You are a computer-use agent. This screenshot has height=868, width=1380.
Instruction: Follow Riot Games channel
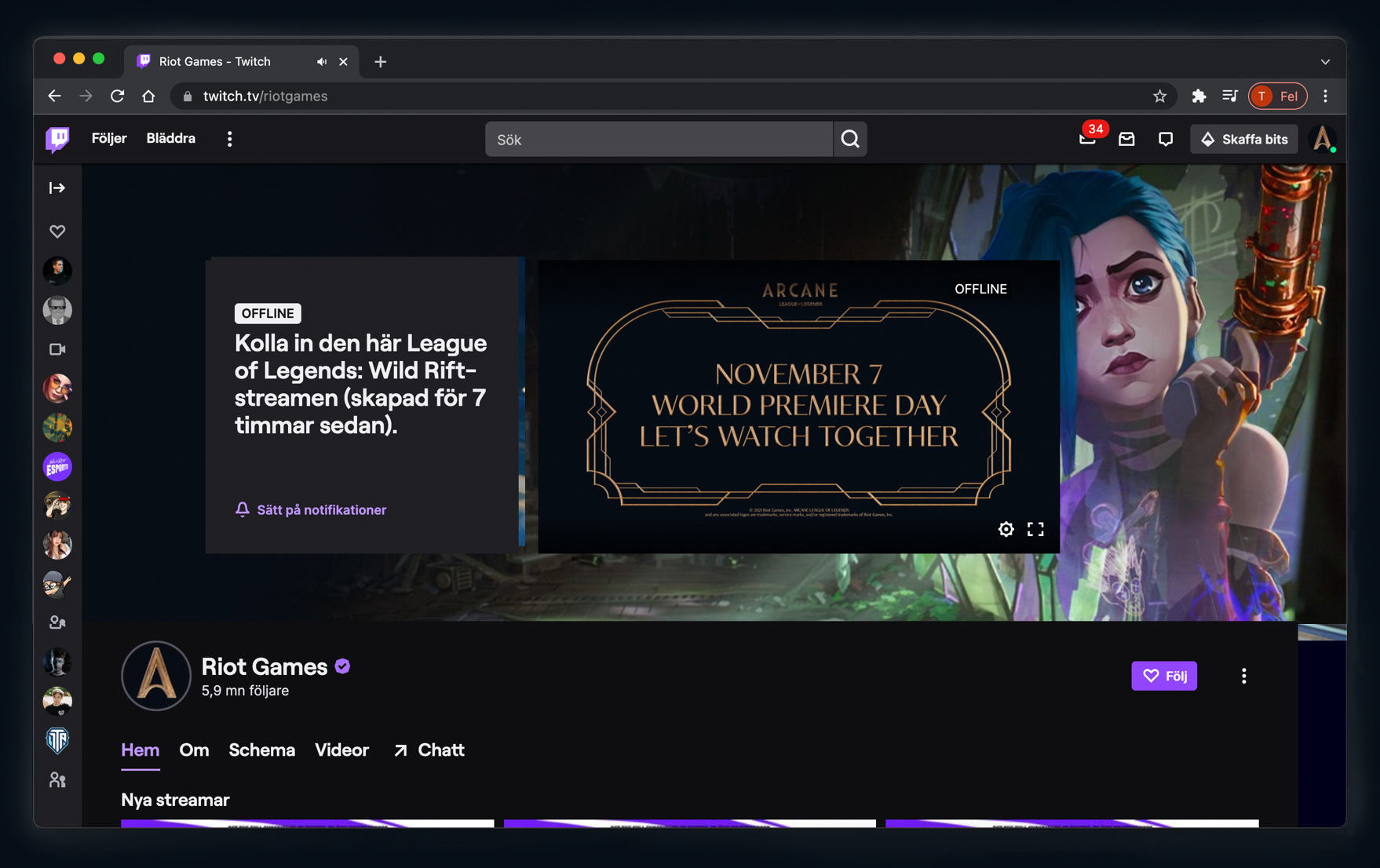tap(1164, 676)
